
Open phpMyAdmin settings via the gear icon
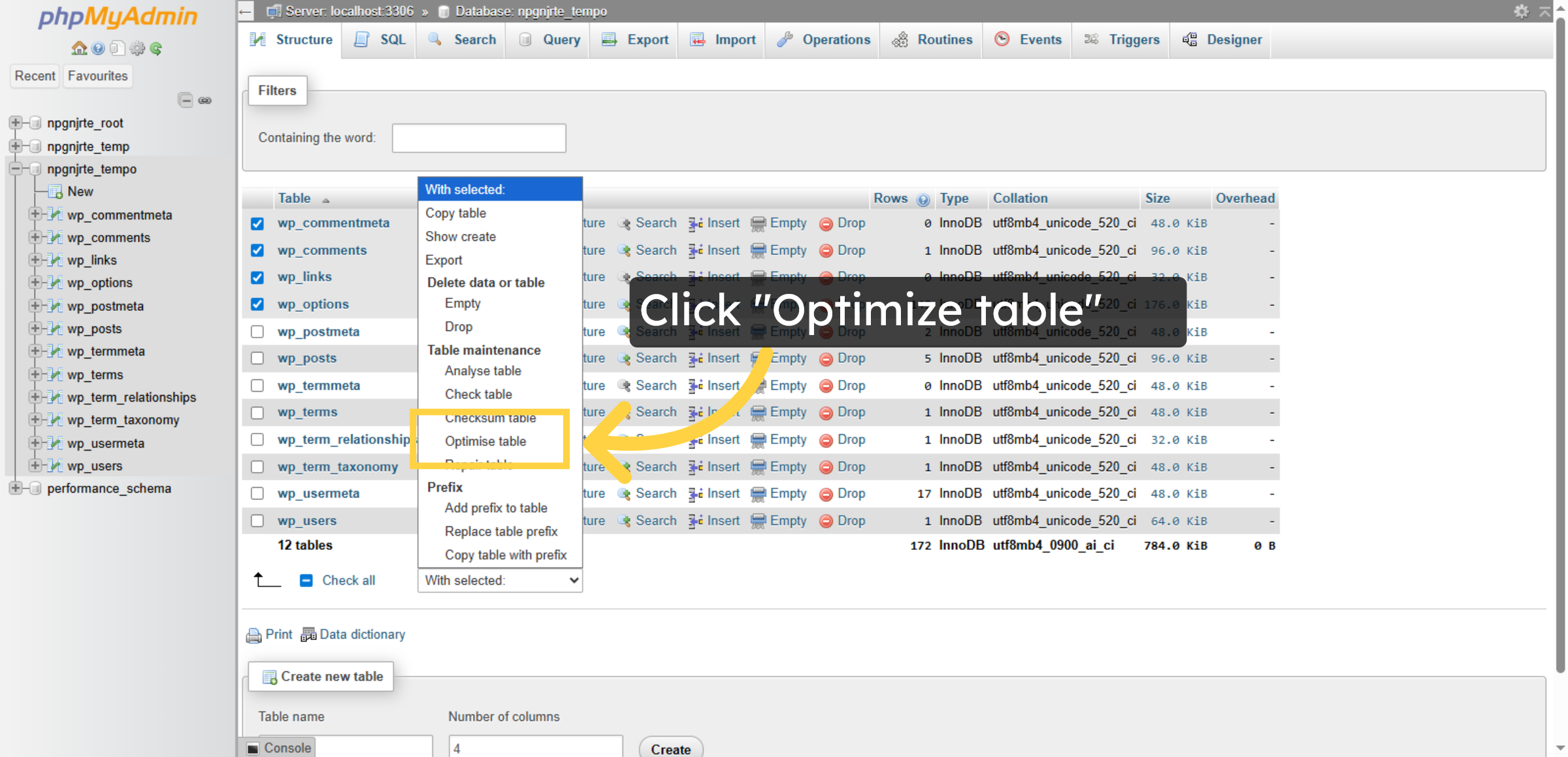coord(137,48)
